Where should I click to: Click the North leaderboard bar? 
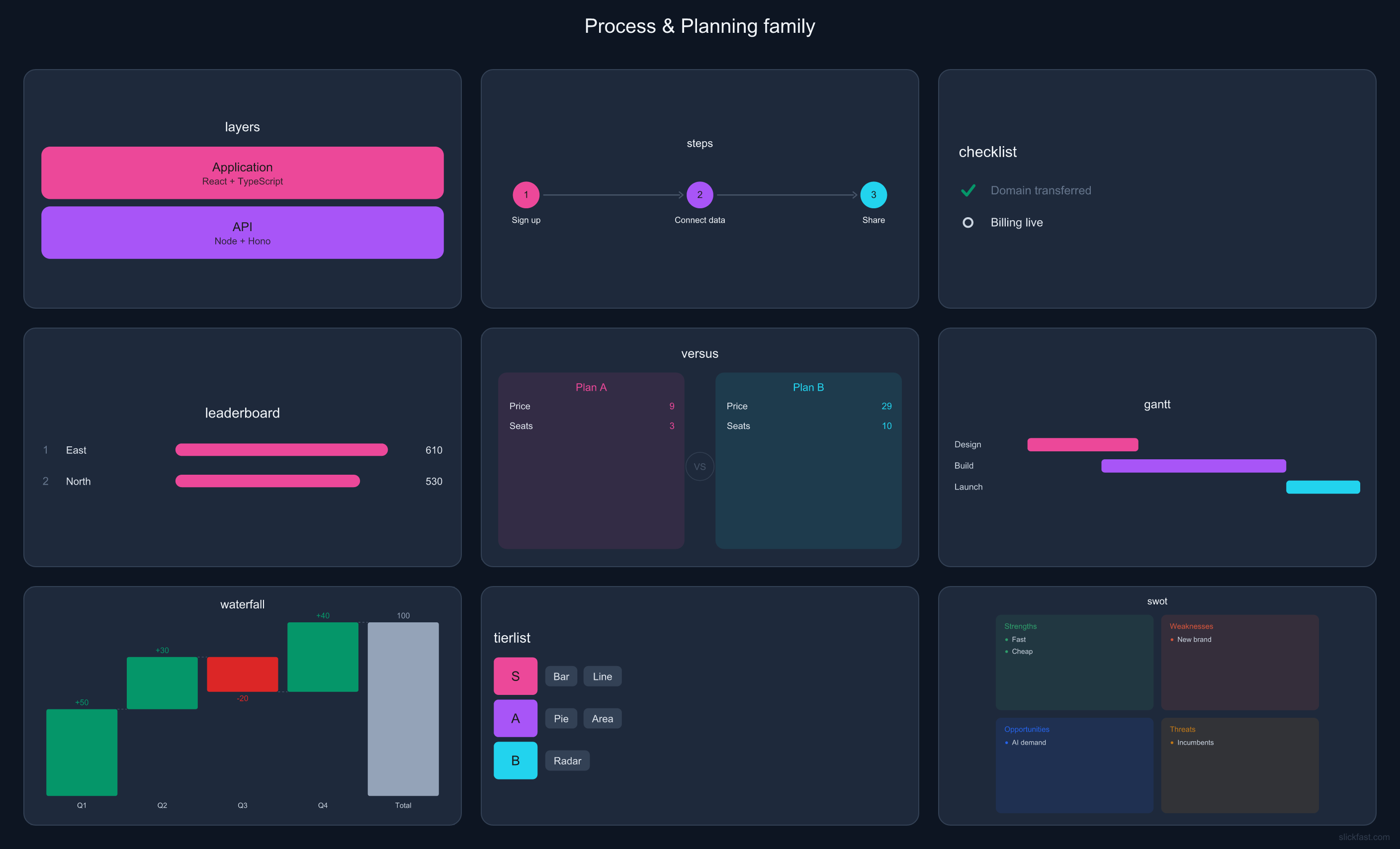(267, 481)
